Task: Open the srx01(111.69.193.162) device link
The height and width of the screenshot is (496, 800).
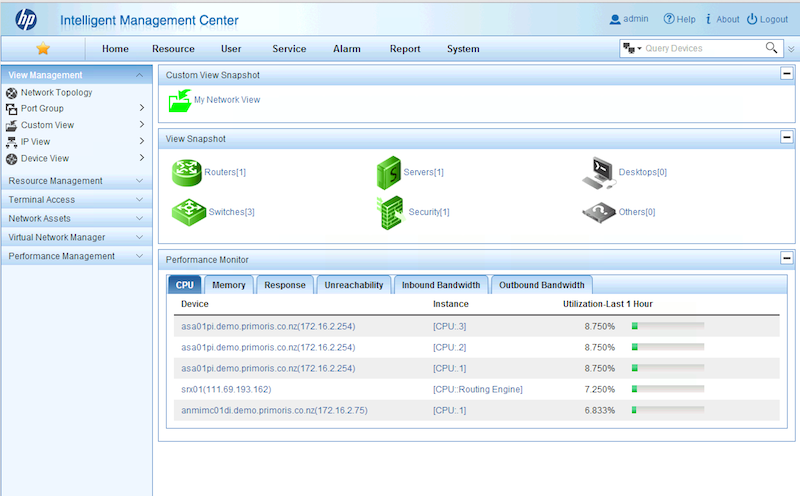Action: click(x=226, y=389)
